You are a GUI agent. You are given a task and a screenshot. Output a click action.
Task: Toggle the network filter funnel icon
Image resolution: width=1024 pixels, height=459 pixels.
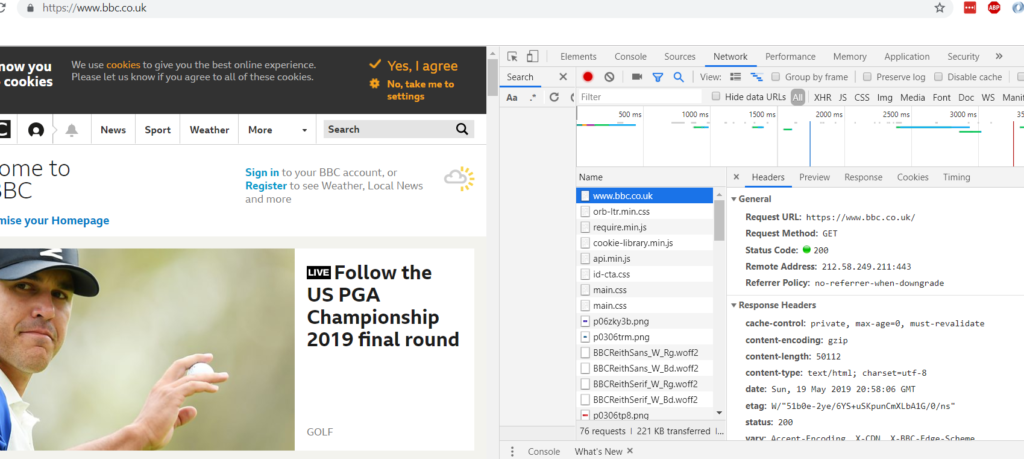pos(658,77)
